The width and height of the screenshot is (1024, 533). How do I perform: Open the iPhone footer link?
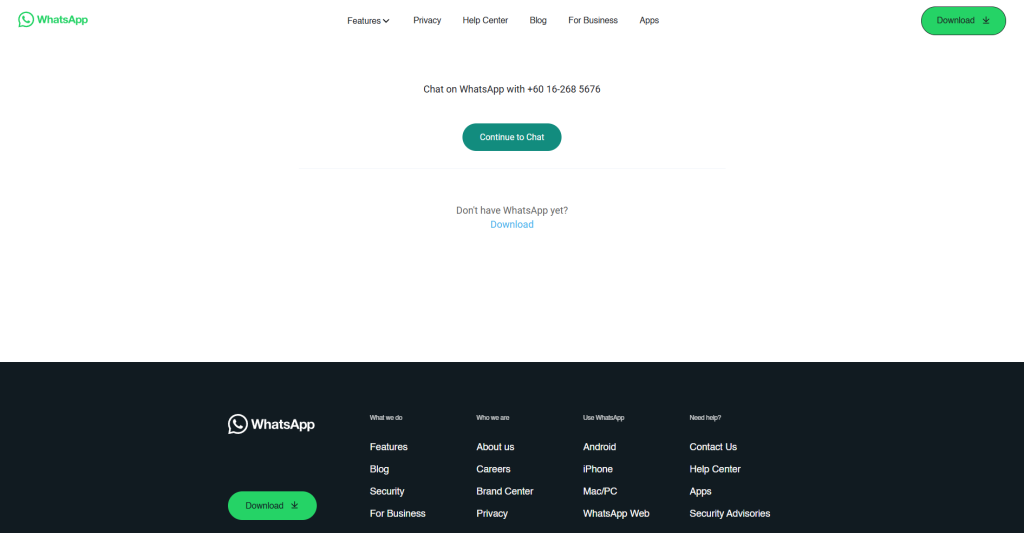point(598,469)
